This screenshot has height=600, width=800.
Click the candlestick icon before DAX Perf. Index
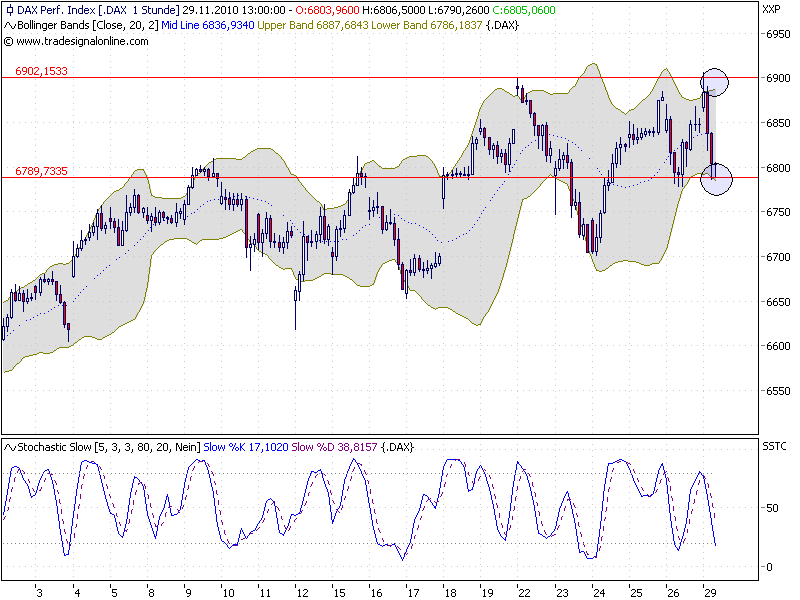coord(9,9)
